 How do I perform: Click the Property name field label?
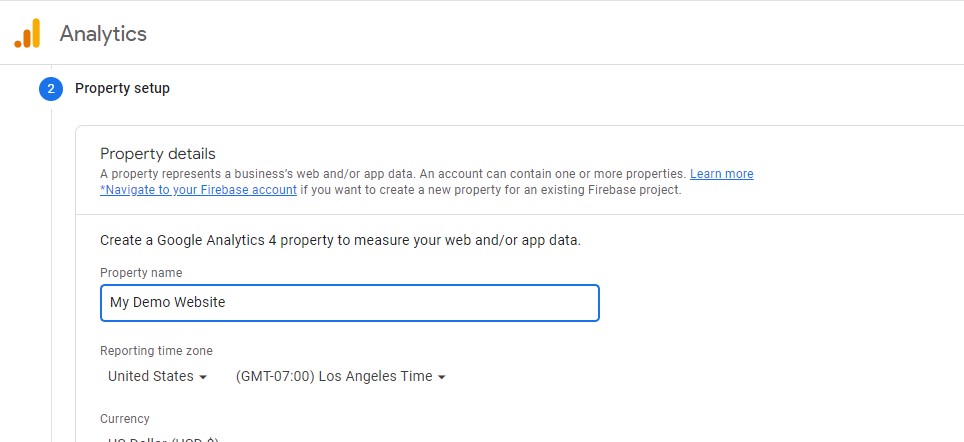coord(141,272)
